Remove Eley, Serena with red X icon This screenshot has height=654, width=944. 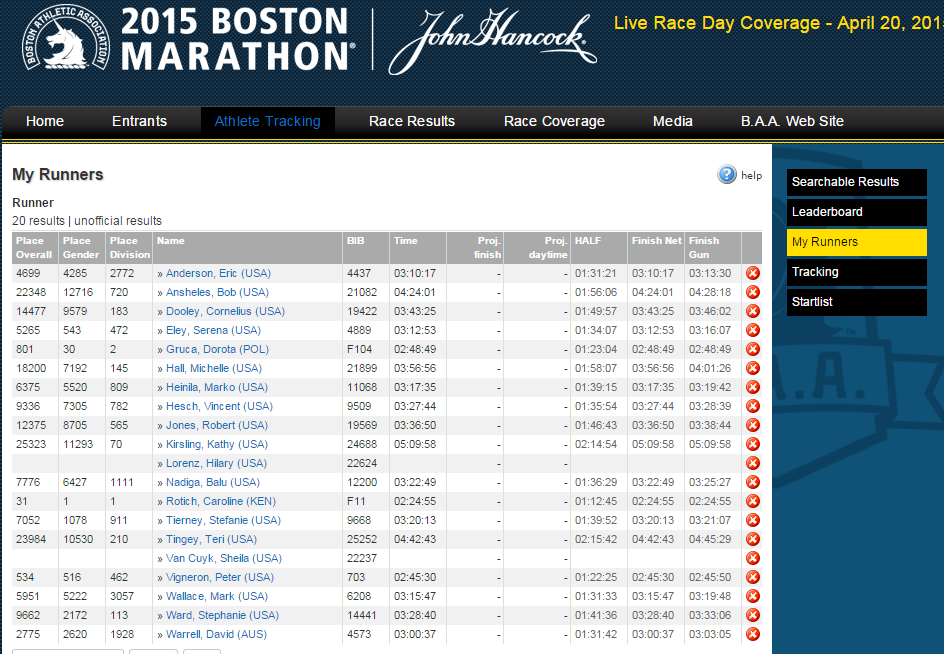[753, 330]
